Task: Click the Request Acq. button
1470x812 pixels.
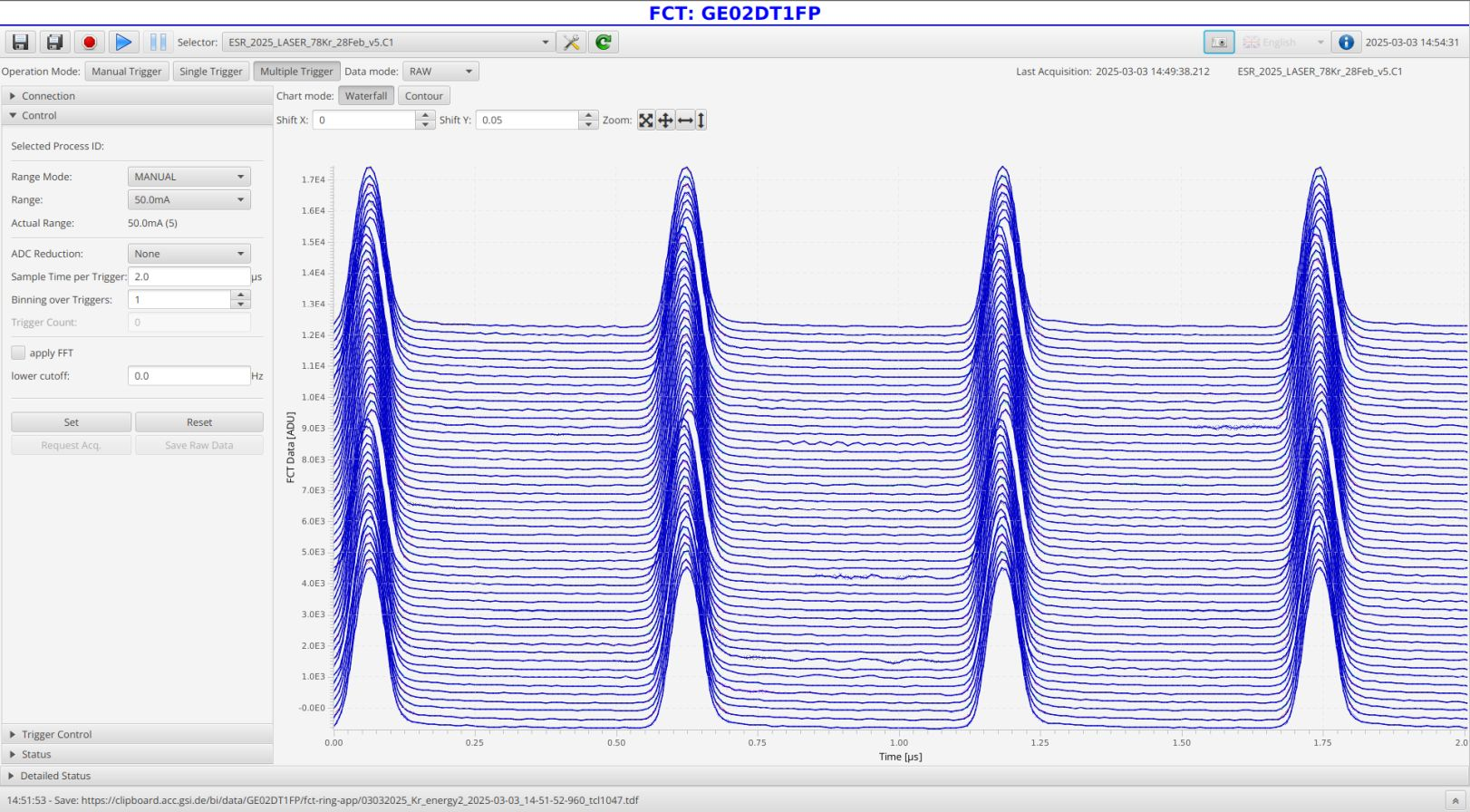Action: [x=71, y=445]
